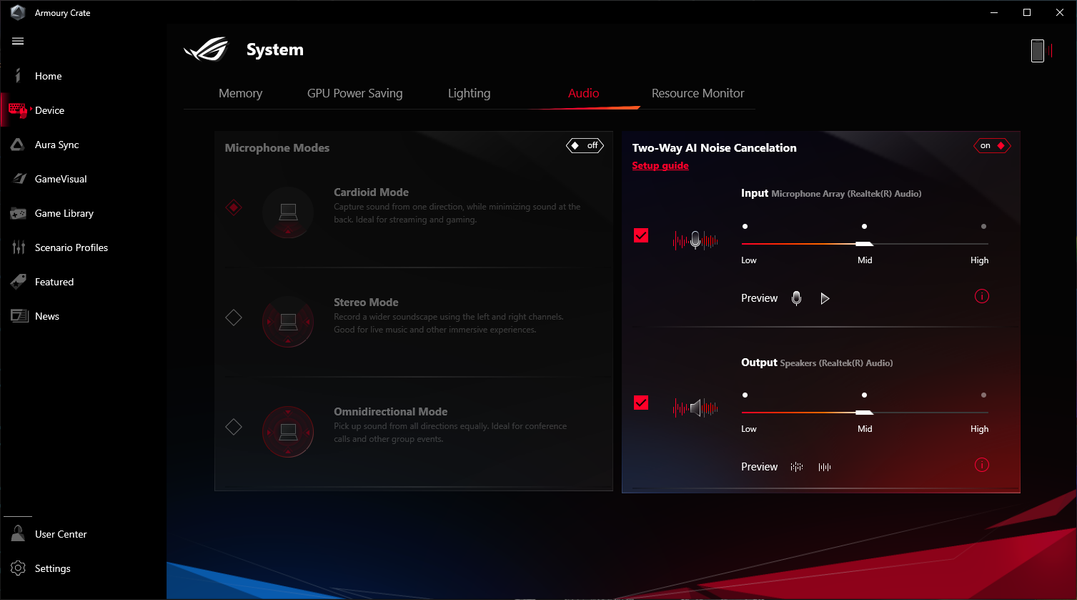Image resolution: width=1077 pixels, height=600 pixels.
Task: Click the Output slider handle at Mid
Action: tap(864, 413)
